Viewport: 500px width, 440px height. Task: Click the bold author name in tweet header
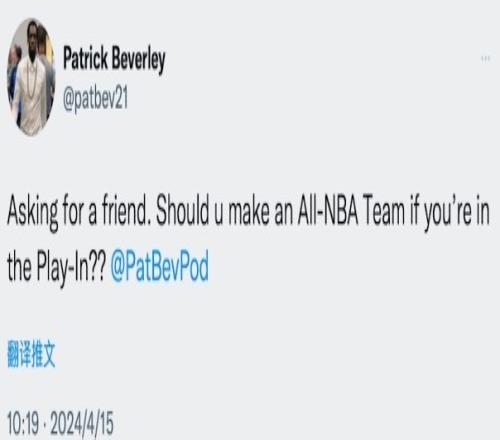pos(114,59)
